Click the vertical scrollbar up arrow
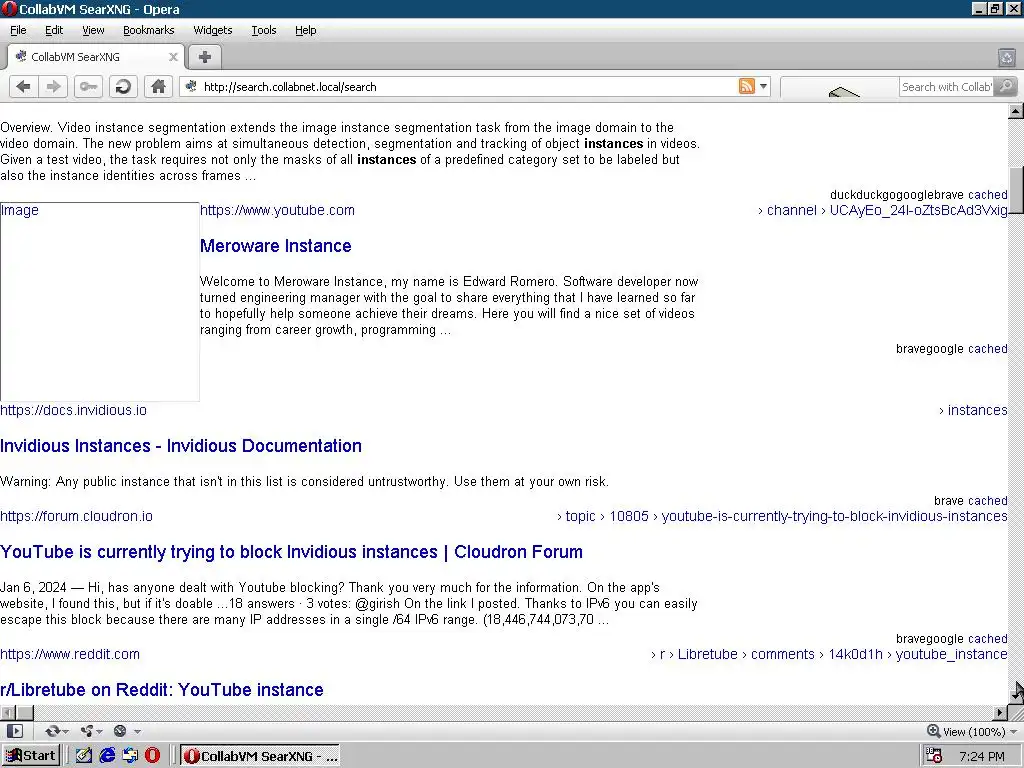1024x768 pixels. [1016, 111]
